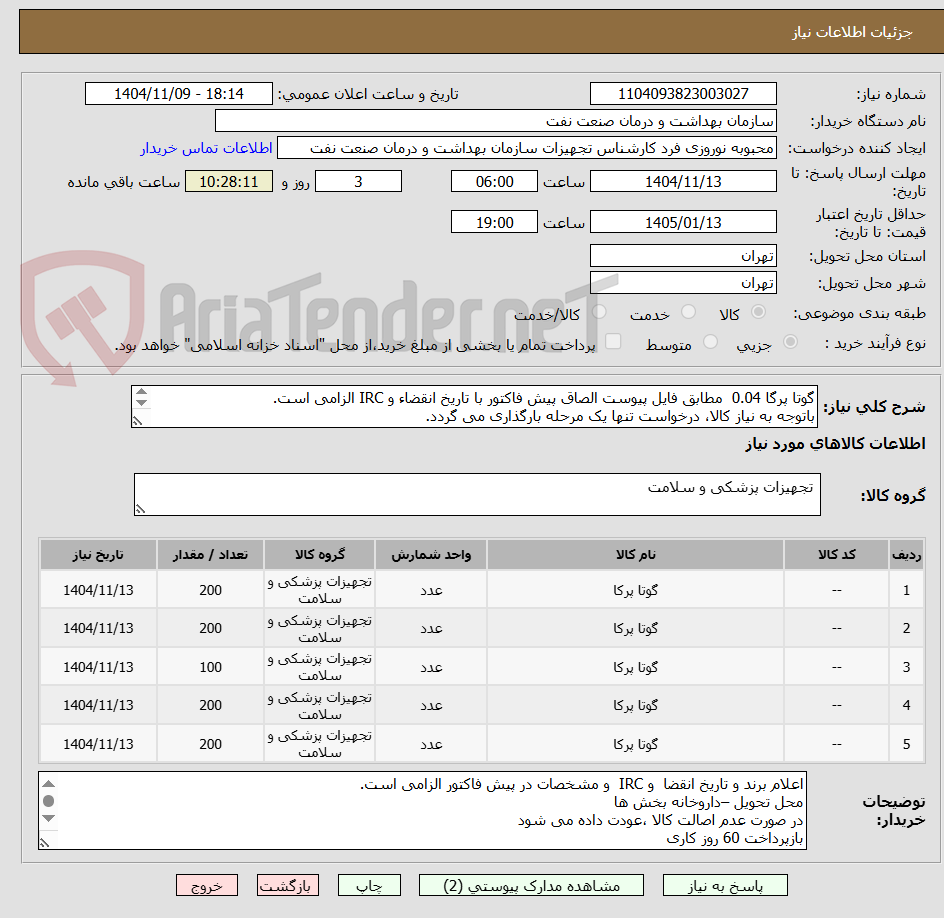The width and height of the screenshot is (944, 918).
Task: Click the resize grip of notes textarea
Action: [x=45, y=843]
